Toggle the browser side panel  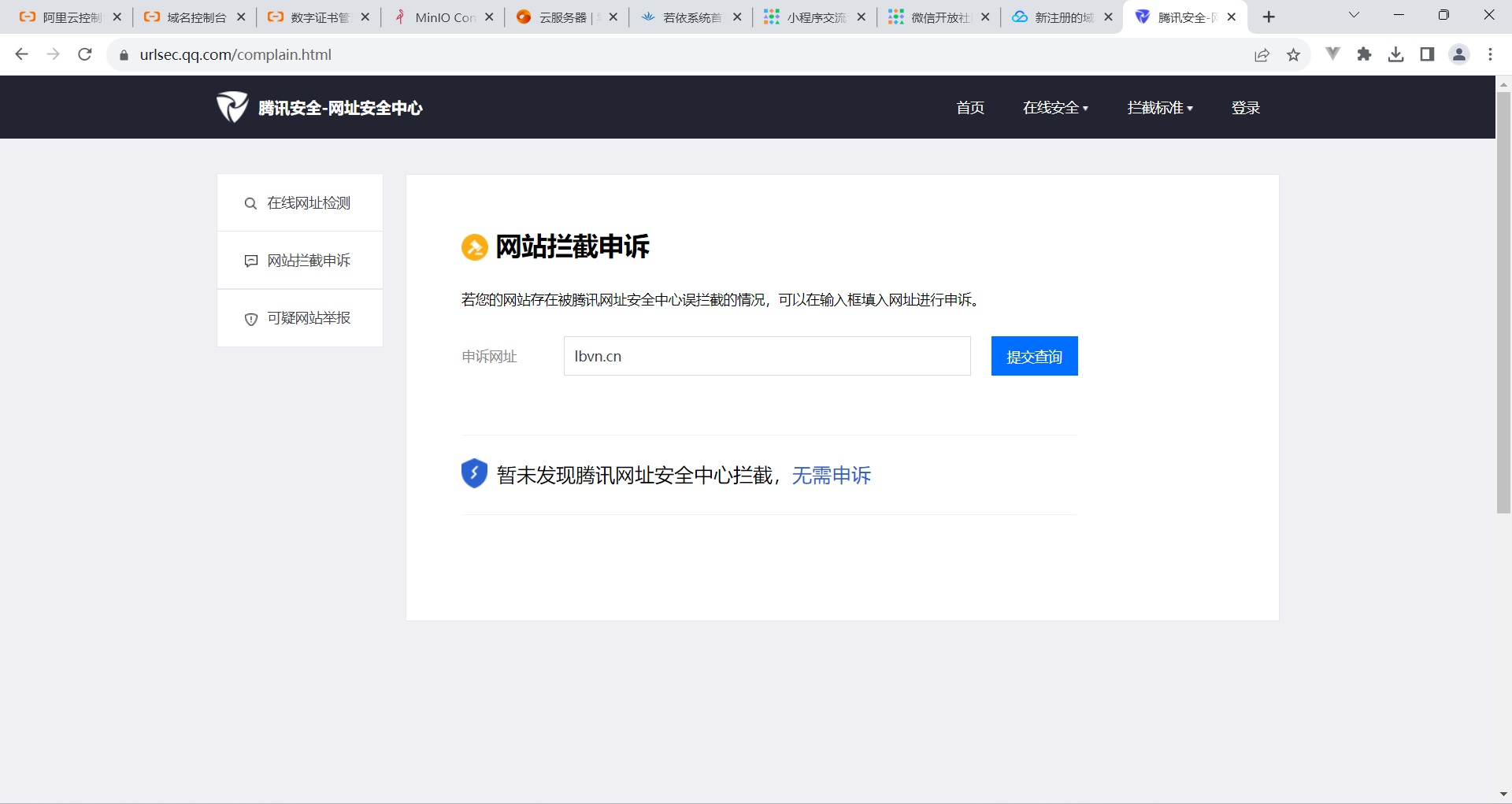click(x=1427, y=54)
